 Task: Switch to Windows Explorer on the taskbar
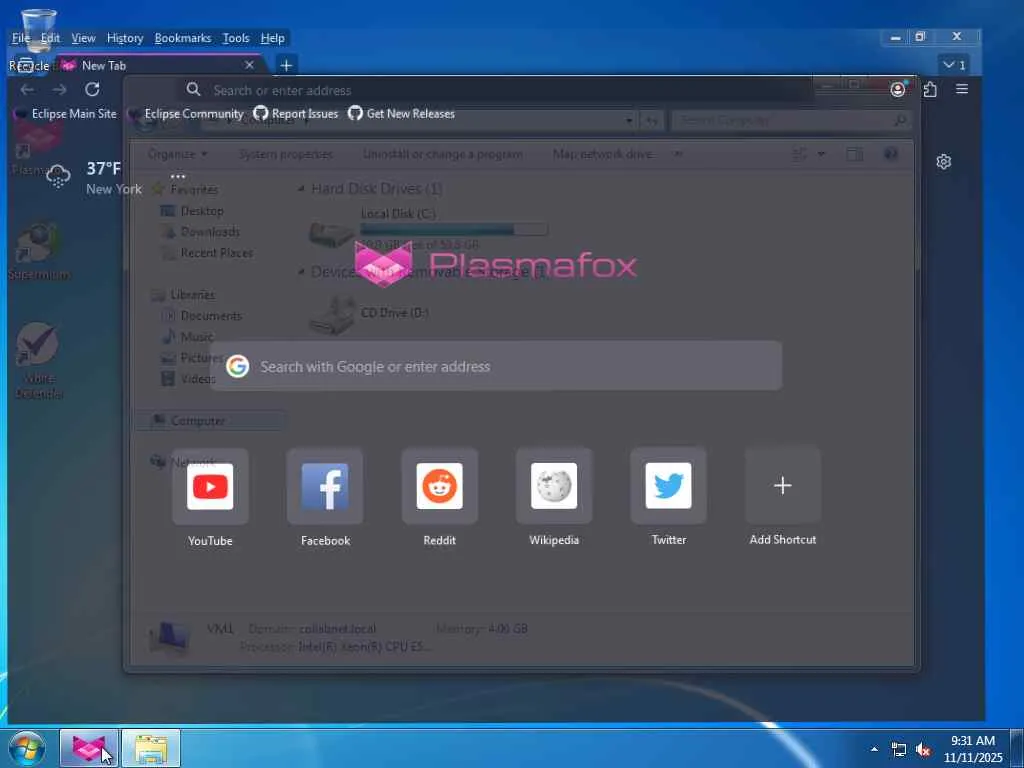[x=151, y=748]
